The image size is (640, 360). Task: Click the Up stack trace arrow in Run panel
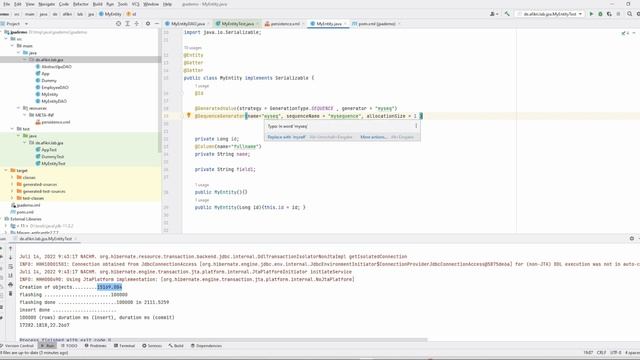[x=11, y=248]
